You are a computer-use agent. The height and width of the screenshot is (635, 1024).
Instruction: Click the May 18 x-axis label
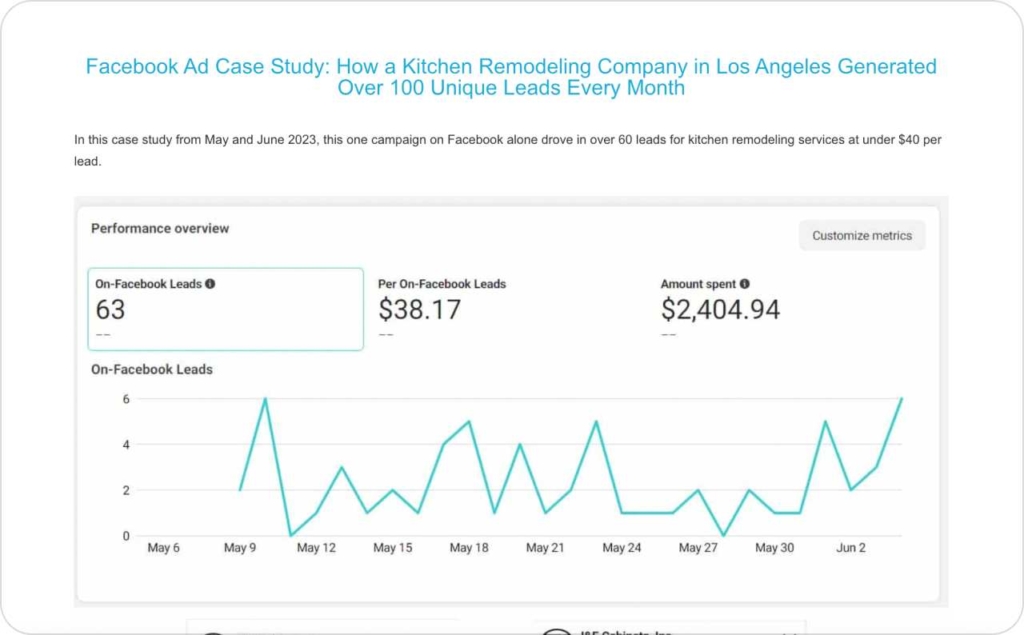(x=468, y=548)
